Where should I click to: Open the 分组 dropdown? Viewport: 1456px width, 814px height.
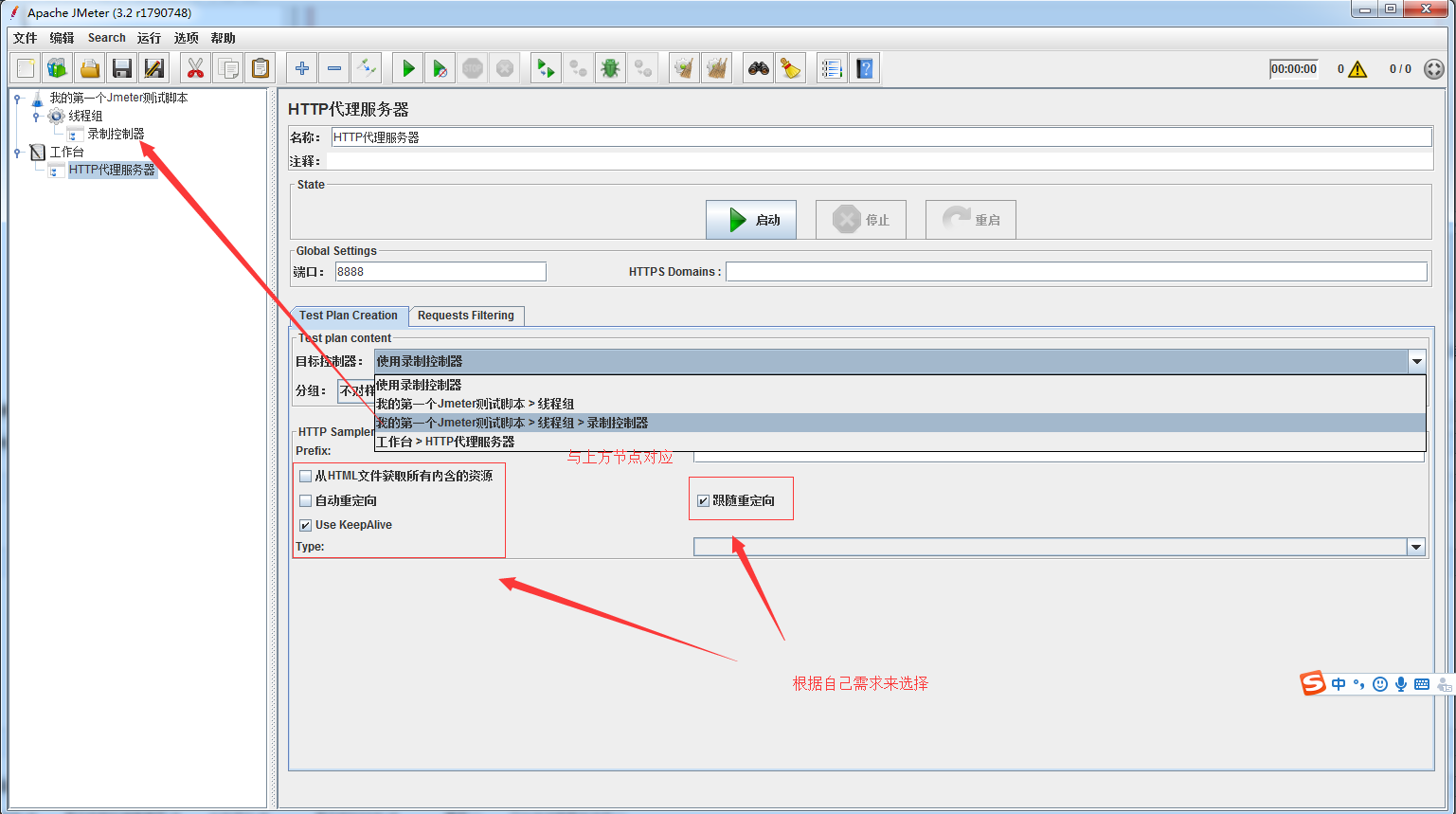(356, 390)
